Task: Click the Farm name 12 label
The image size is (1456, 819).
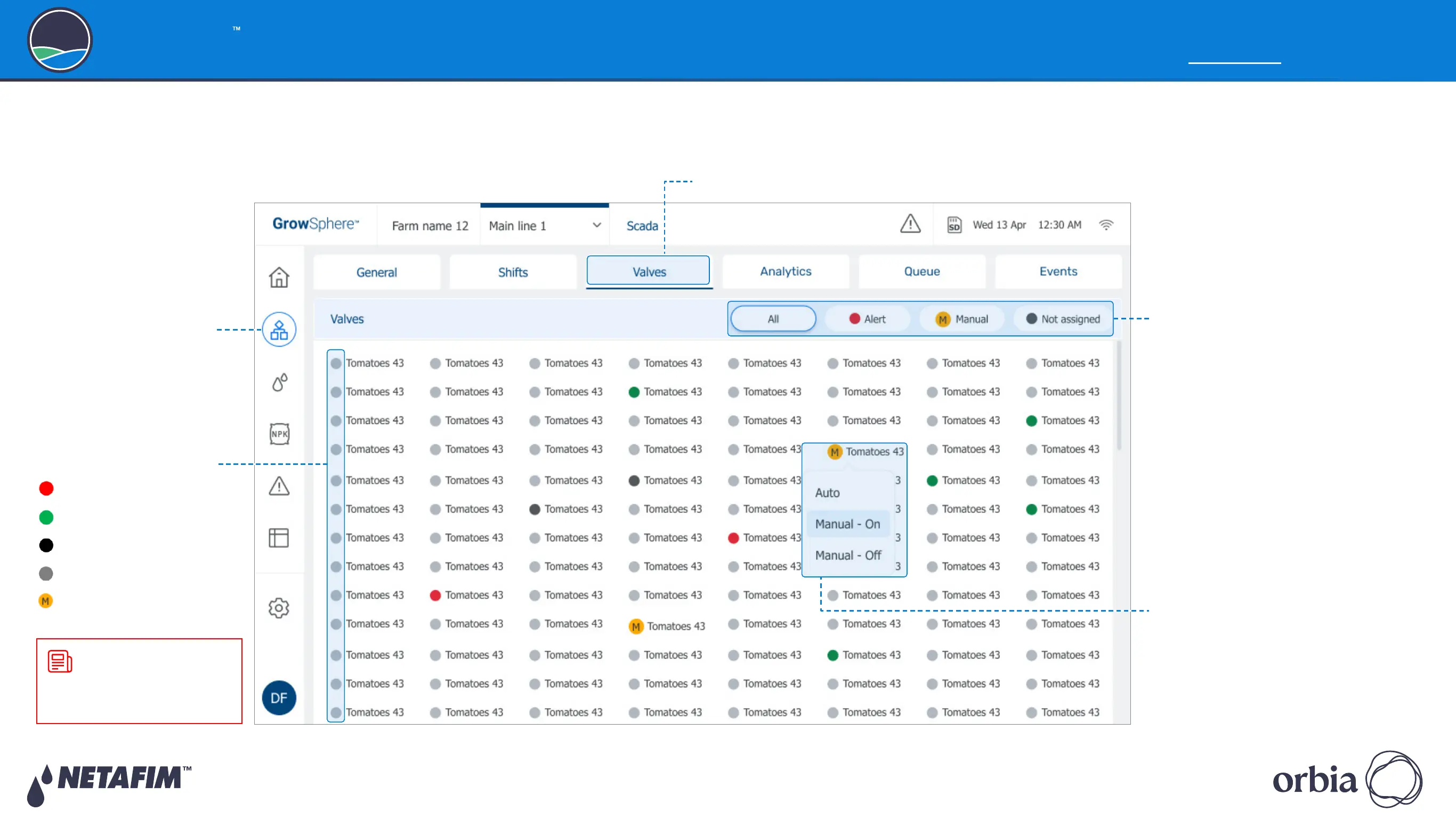Action: pos(430,226)
